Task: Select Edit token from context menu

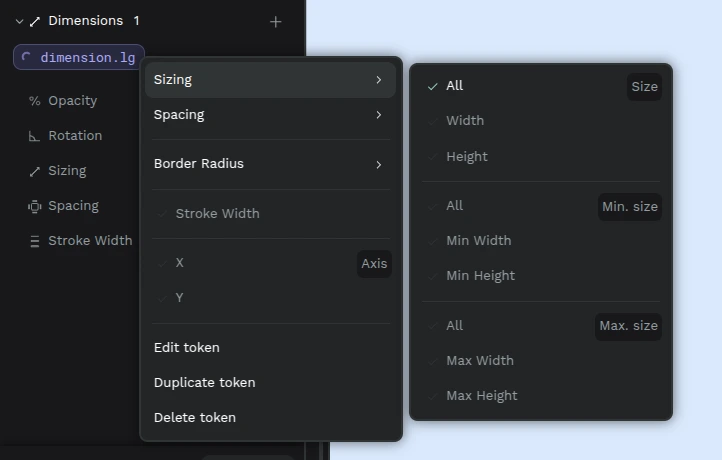Action: (x=187, y=348)
